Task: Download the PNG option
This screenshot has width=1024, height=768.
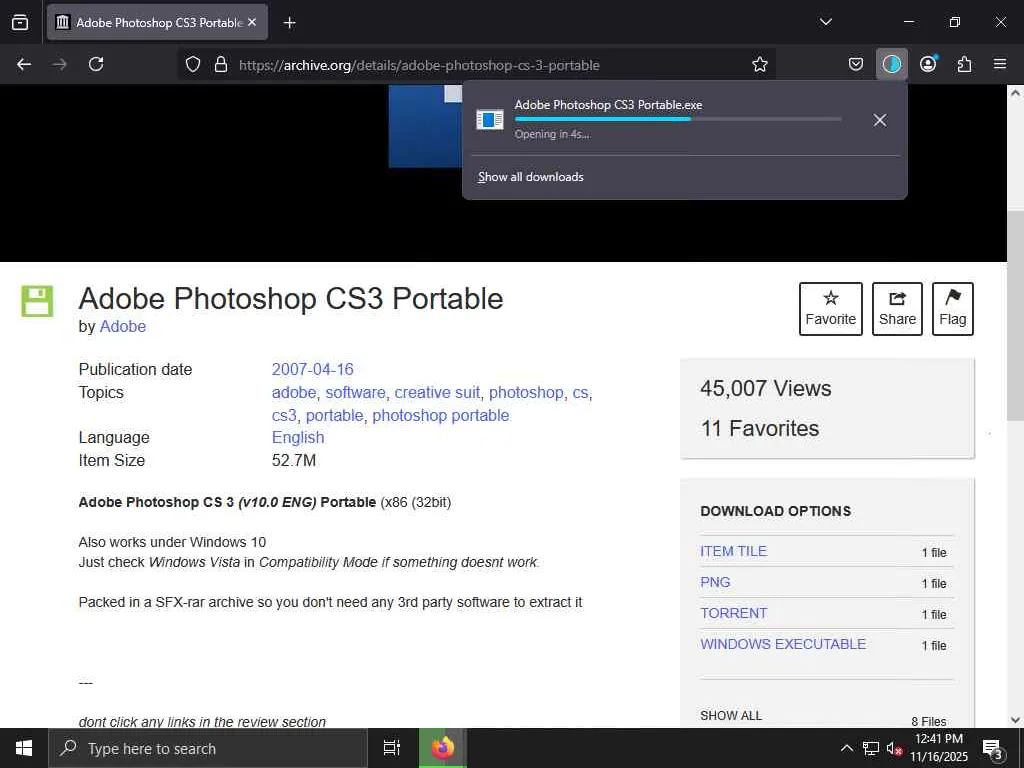Action: click(715, 582)
